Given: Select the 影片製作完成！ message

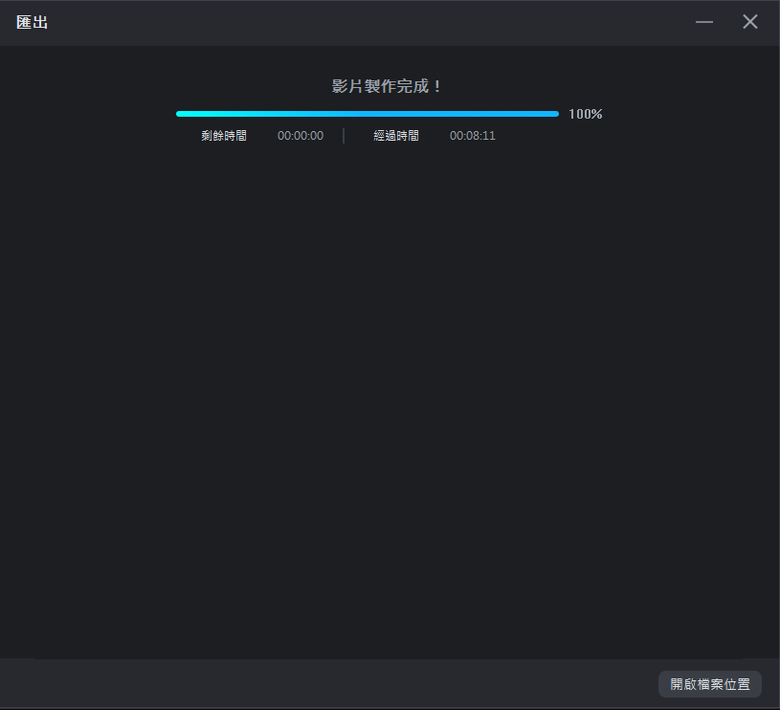Looking at the screenshot, I should pyautogui.click(x=387, y=86).
